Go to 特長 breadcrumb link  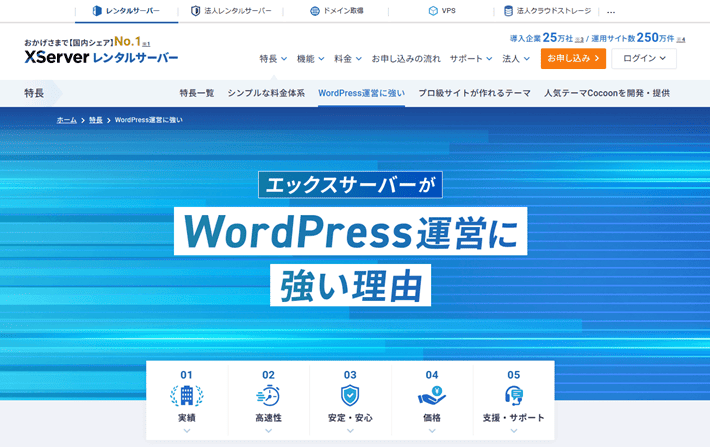coord(96,120)
